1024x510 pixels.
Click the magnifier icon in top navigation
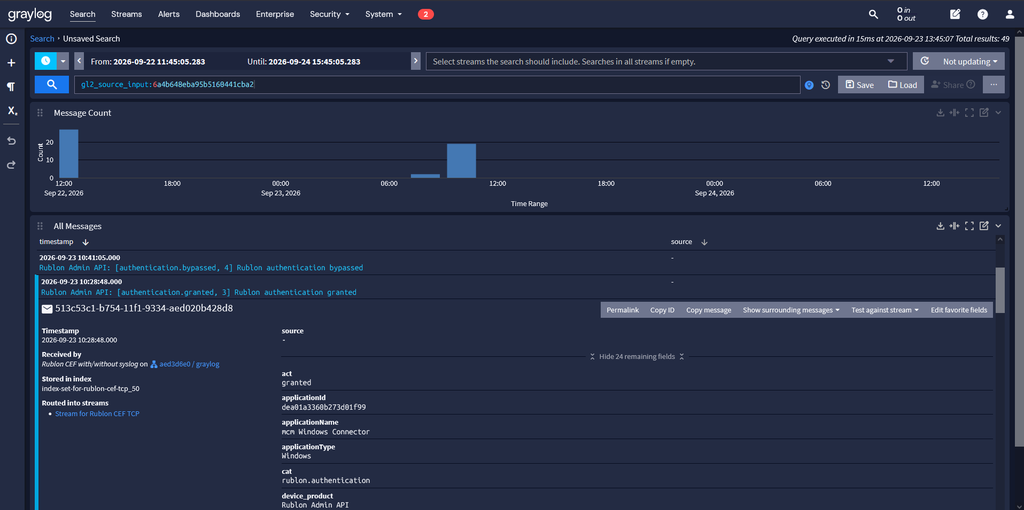(873, 14)
